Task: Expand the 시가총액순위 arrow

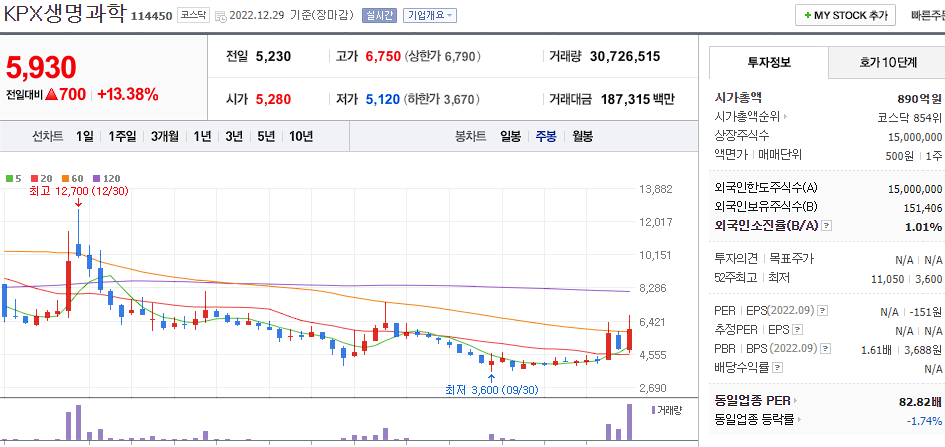Action: [x=785, y=116]
